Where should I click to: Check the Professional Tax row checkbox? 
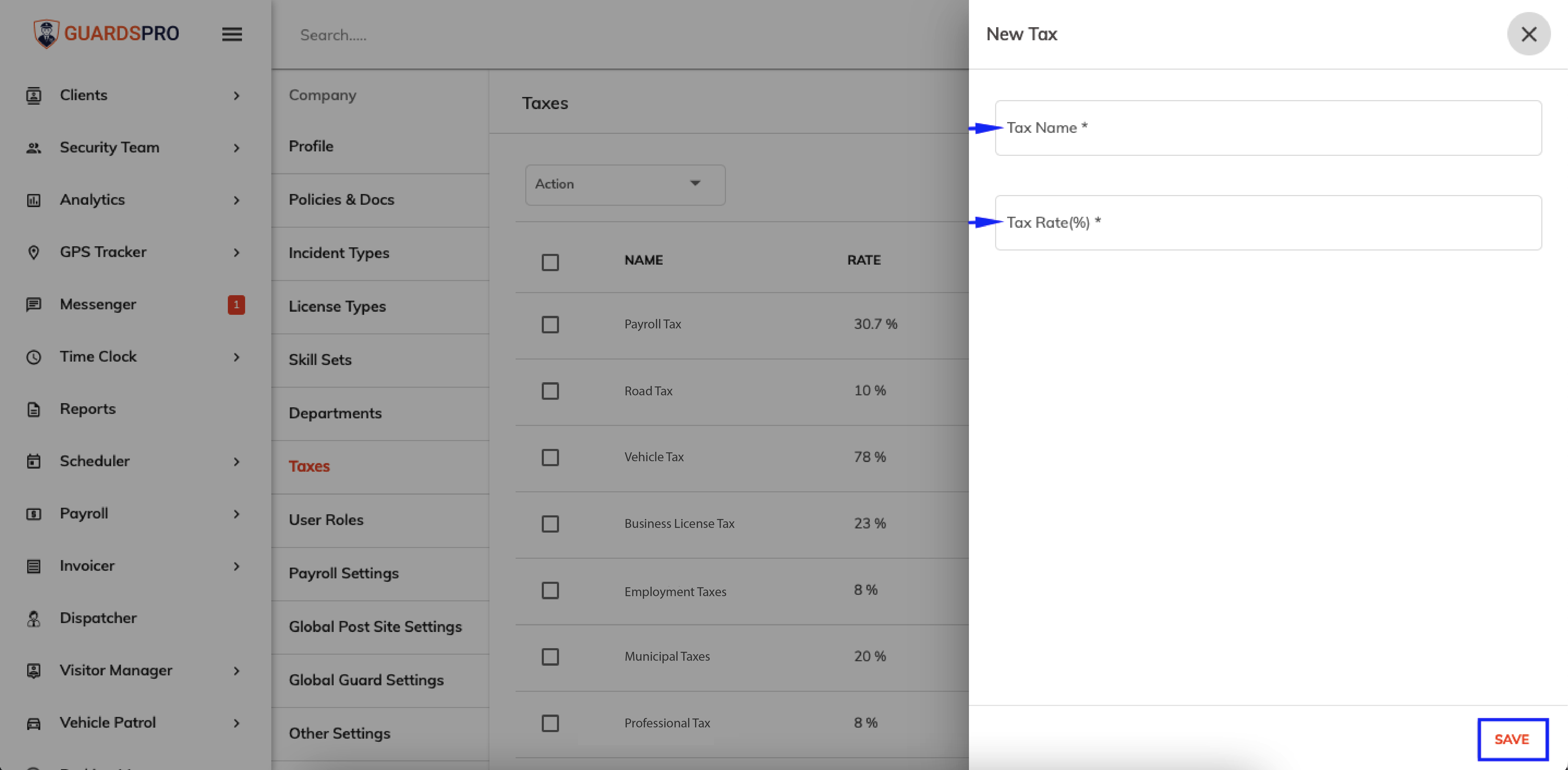[x=550, y=723]
